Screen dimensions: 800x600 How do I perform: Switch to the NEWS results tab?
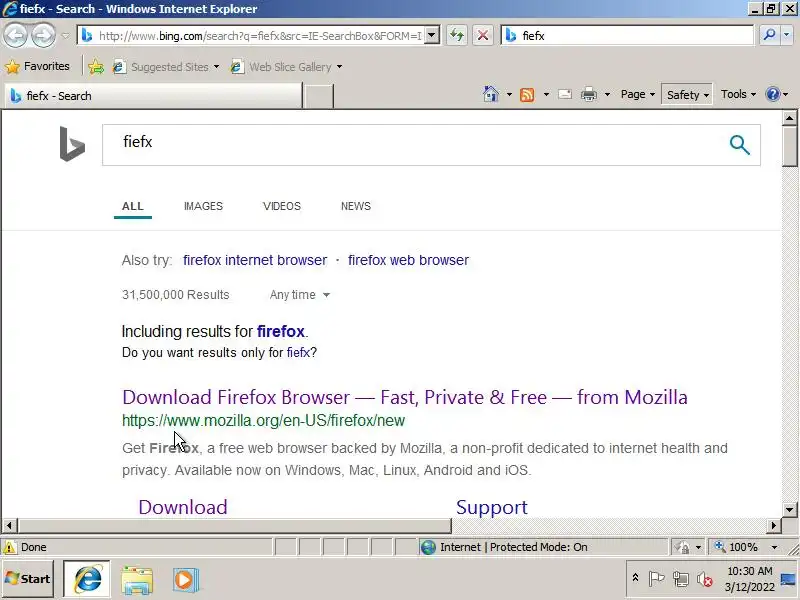tap(356, 206)
